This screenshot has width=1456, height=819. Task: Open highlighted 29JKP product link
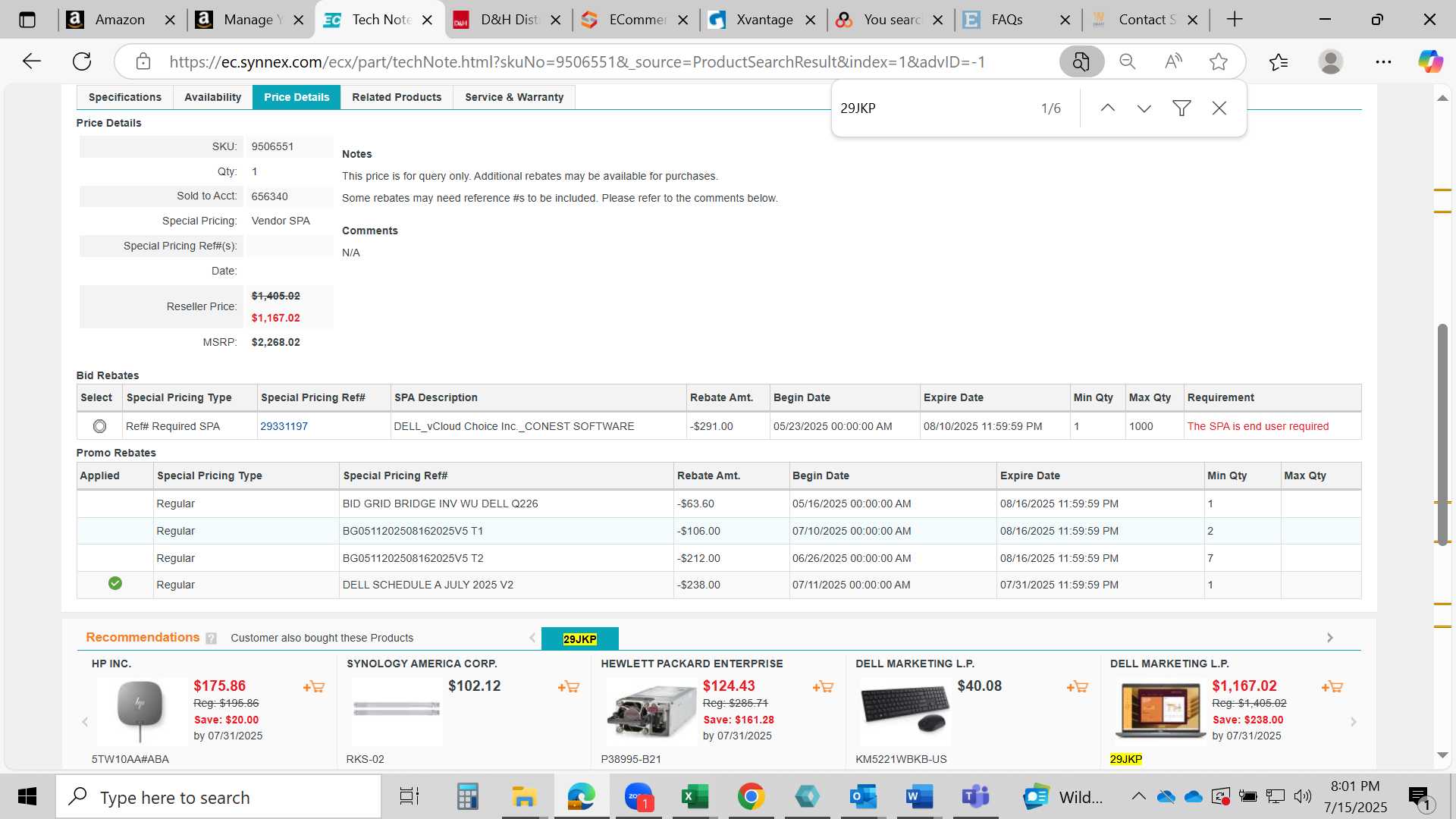[x=1125, y=759]
